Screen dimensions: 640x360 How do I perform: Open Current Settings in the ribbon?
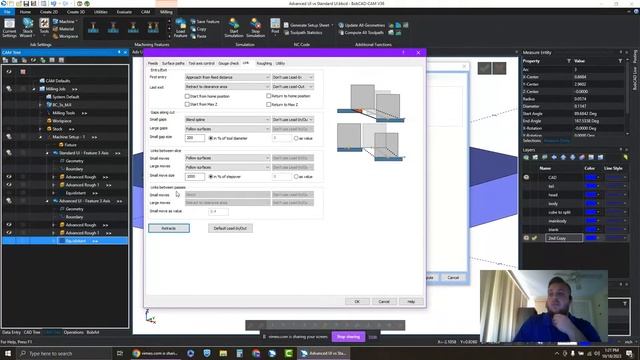(x=9, y=28)
